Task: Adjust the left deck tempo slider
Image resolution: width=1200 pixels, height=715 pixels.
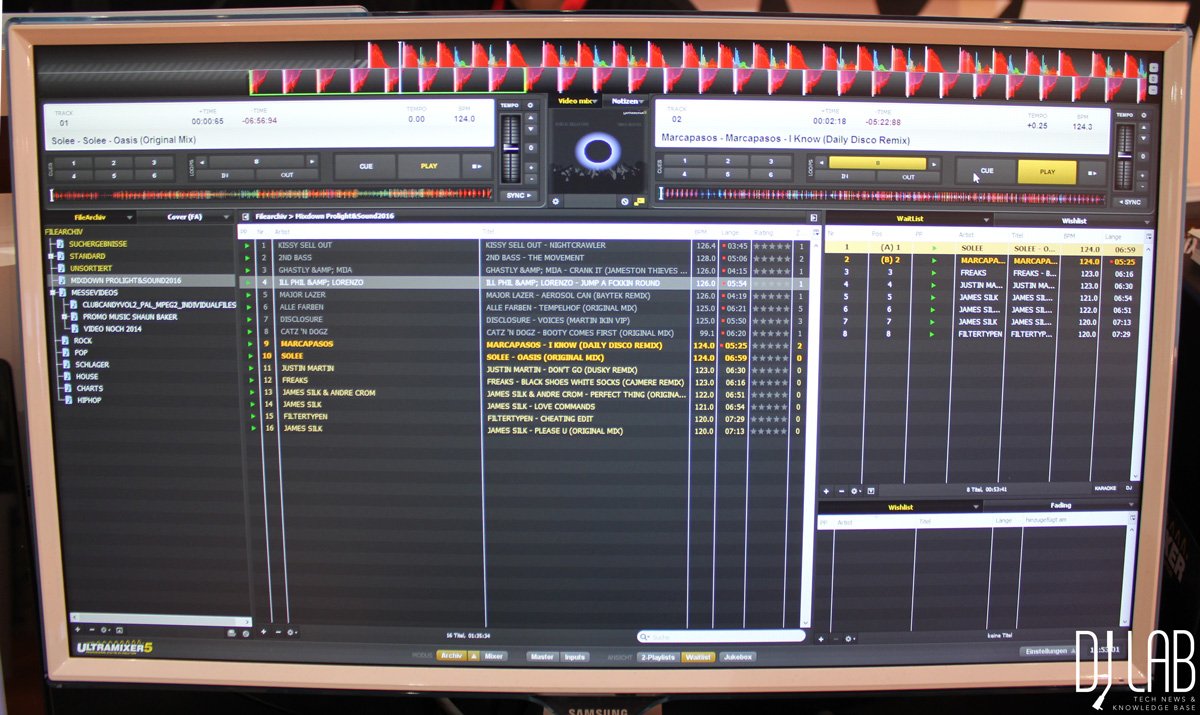Action: tap(511, 147)
